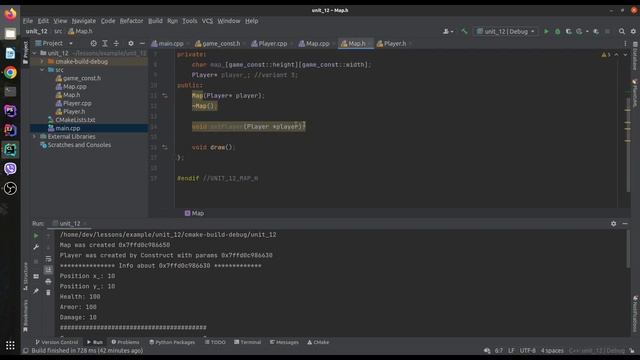The image size is (640, 360).
Task: Click the print icon in Run panel
Action: click(x=48, y=281)
